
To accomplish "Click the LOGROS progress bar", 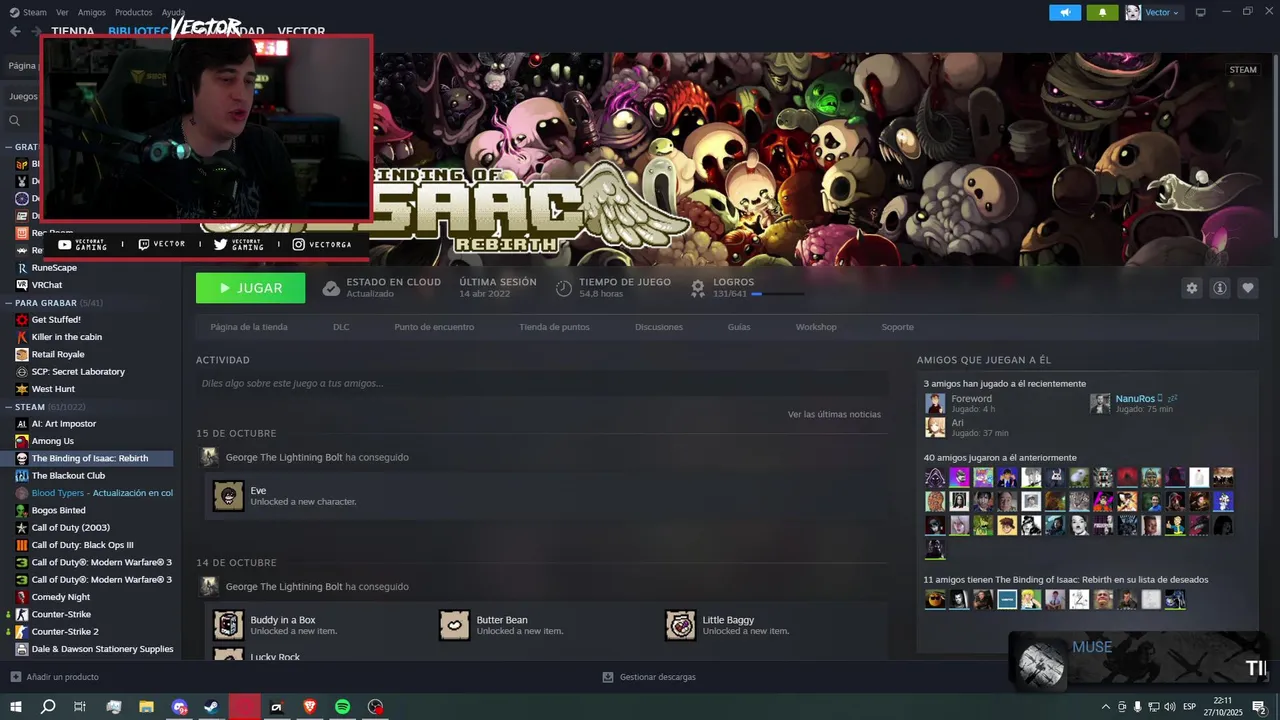I will (778, 294).
